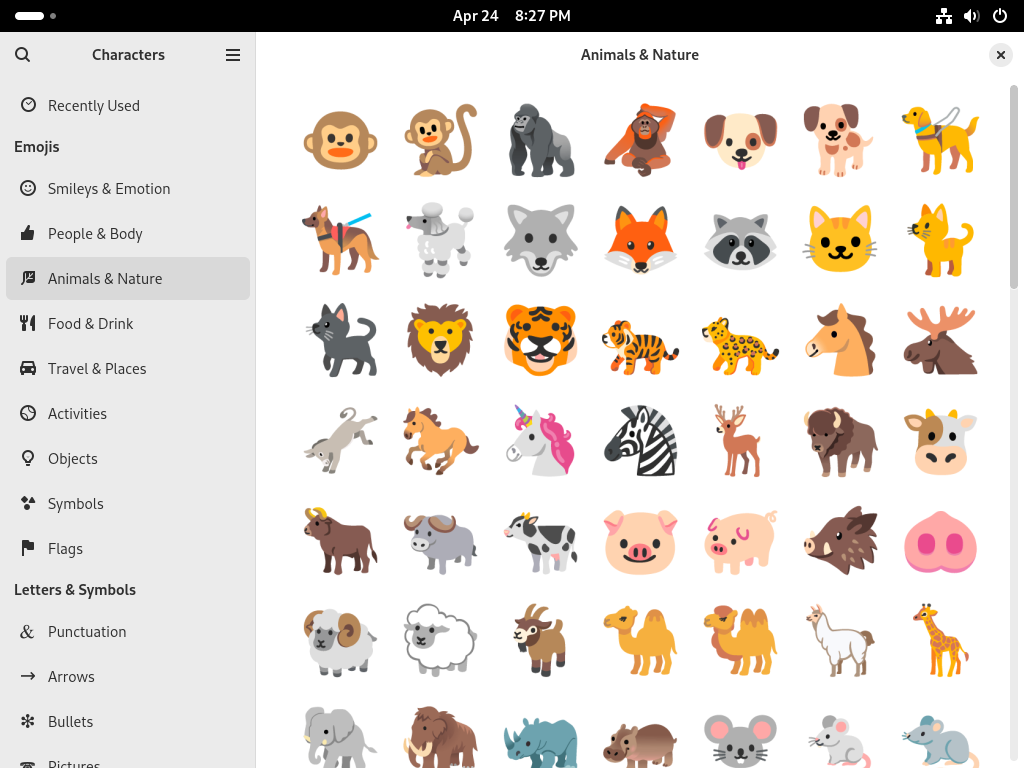Open Punctuation under Letters & Symbols
1024x768 pixels.
pyautogui.click(x=128, y=632)
